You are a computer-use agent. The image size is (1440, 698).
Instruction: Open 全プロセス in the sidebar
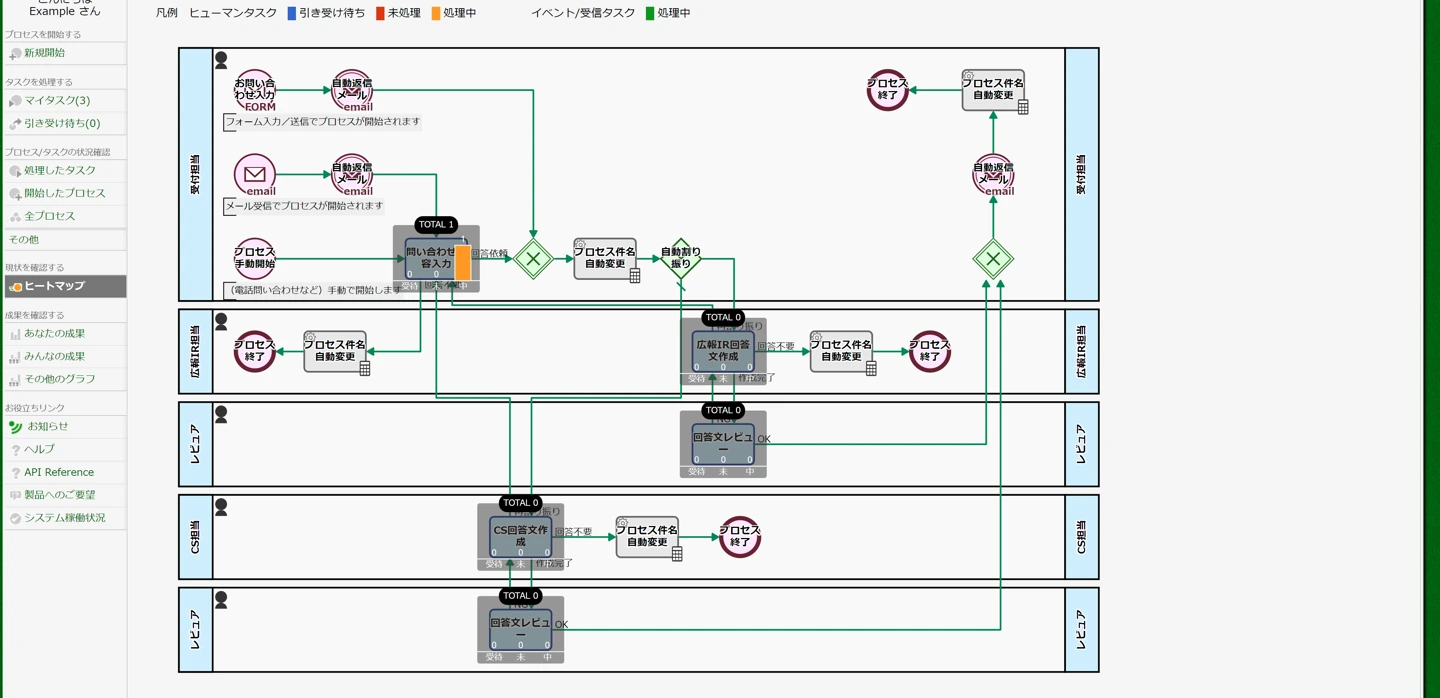point(49,216)
